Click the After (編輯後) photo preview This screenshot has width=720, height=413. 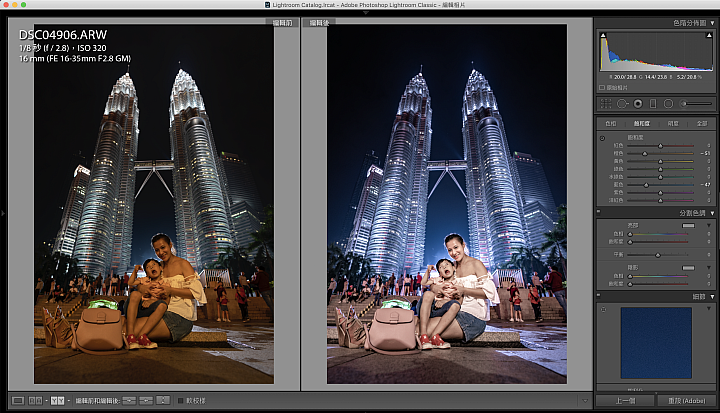447,204
